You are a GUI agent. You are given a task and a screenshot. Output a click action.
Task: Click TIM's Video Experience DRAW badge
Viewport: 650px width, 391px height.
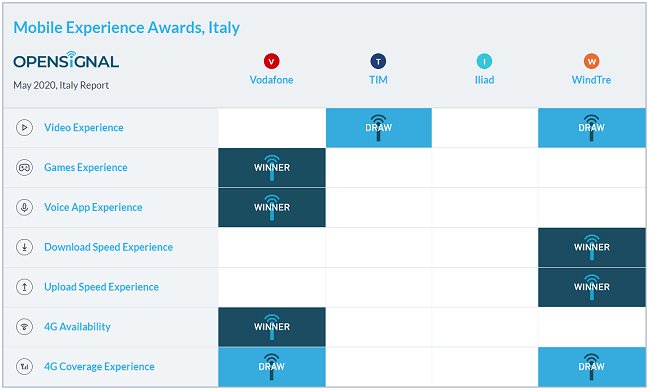[x=378, y=128]
